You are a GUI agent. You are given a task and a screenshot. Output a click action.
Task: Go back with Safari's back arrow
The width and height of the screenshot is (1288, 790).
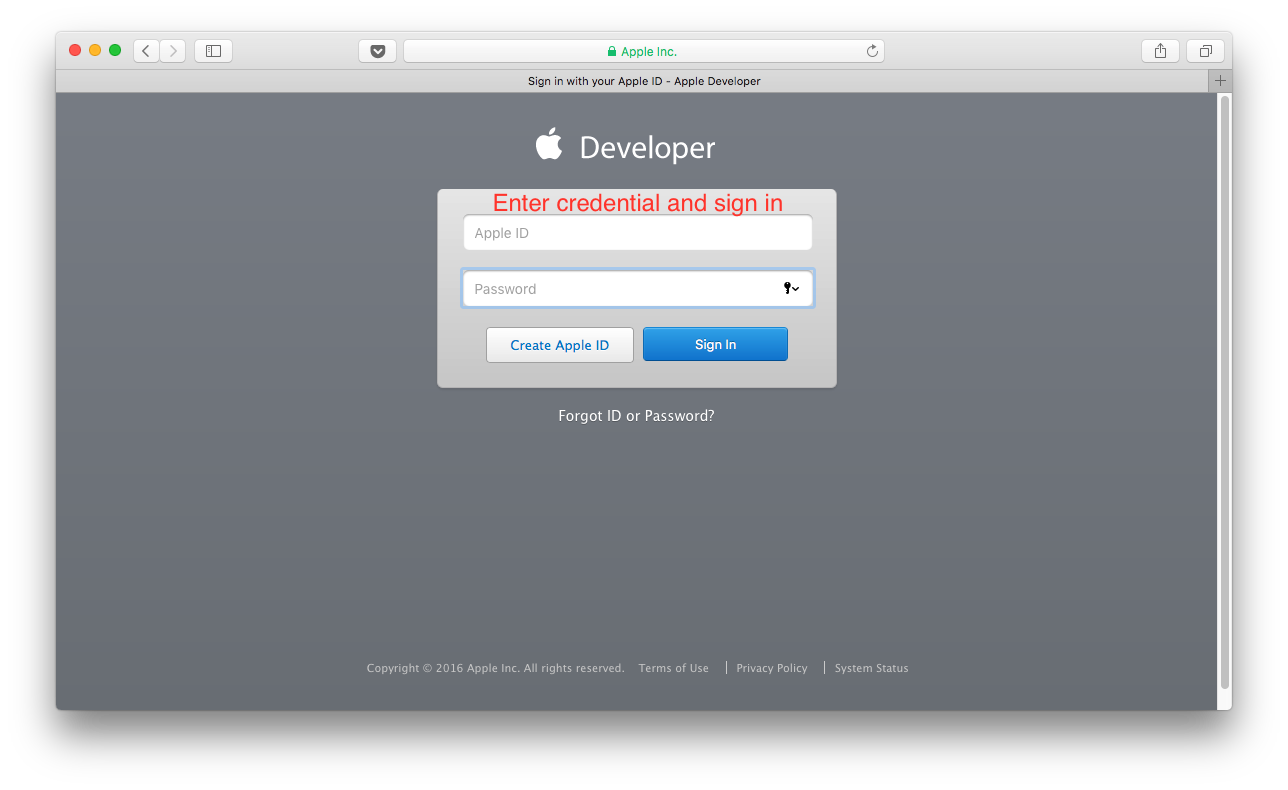click(146, 51)
